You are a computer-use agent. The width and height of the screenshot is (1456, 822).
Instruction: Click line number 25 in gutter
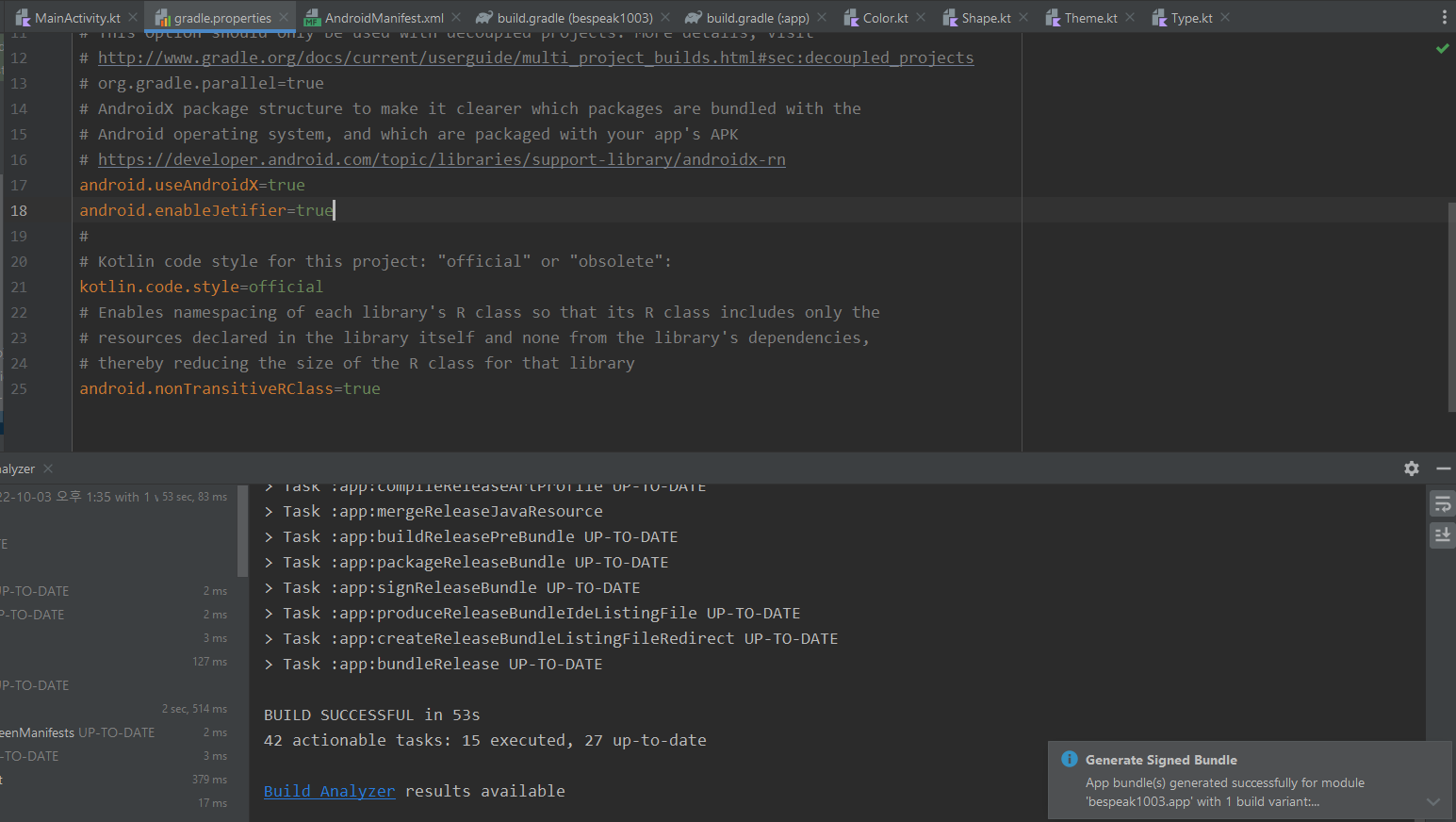coord(19,388)
